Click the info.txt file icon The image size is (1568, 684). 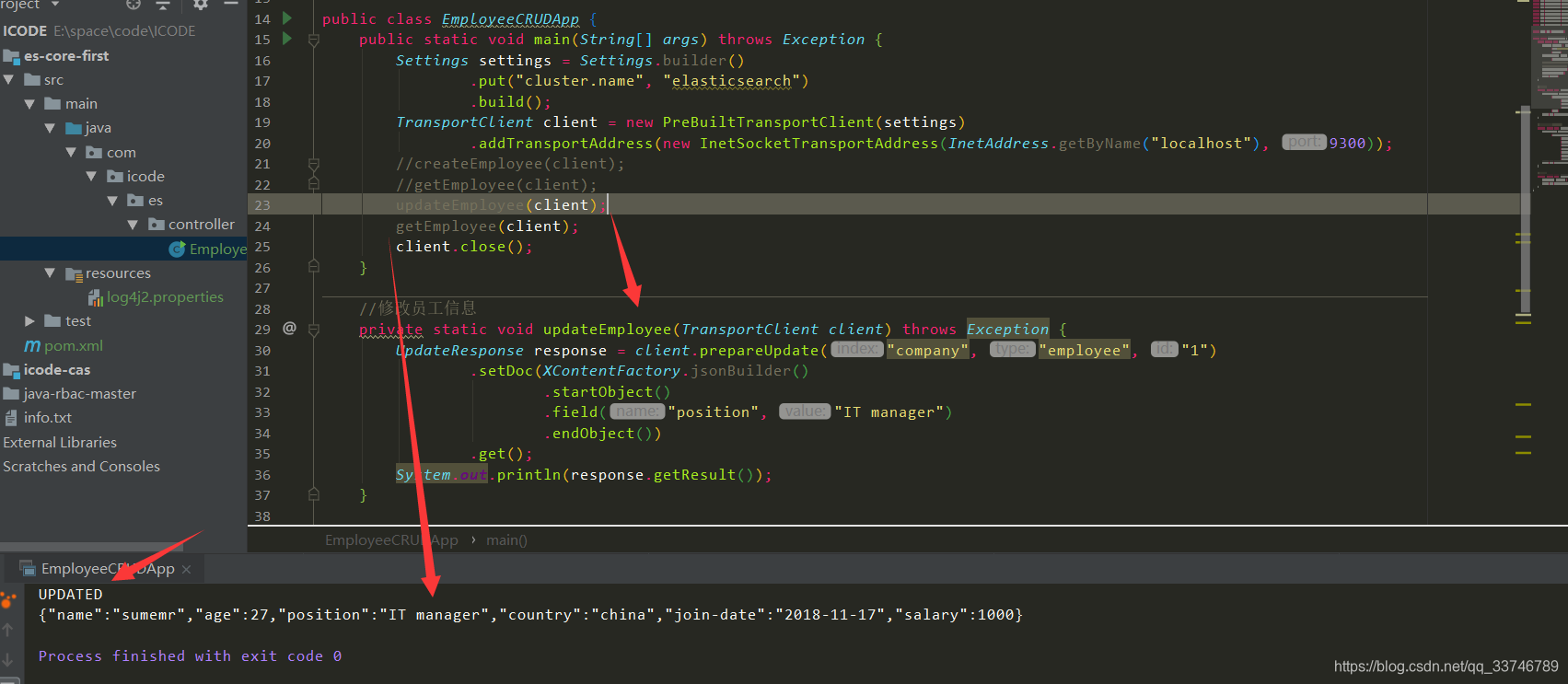[x=11, y=417]
